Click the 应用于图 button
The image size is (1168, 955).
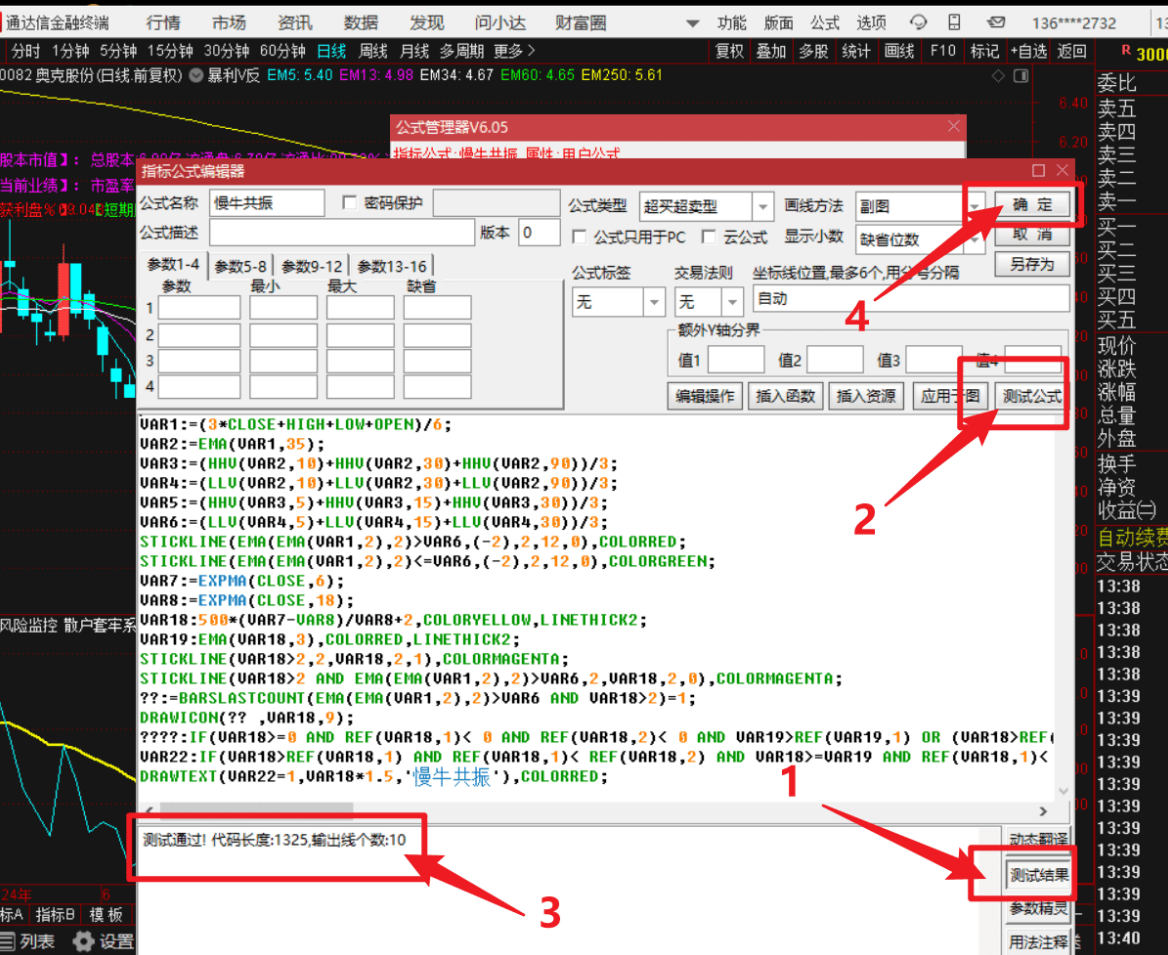[x=950, y=396]
